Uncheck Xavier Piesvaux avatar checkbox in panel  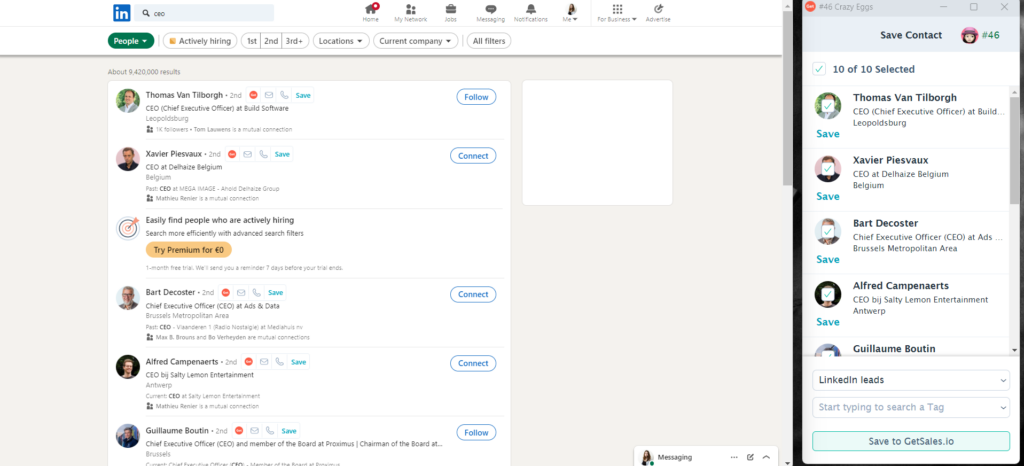pyautogui.click(x=827, y=168)
